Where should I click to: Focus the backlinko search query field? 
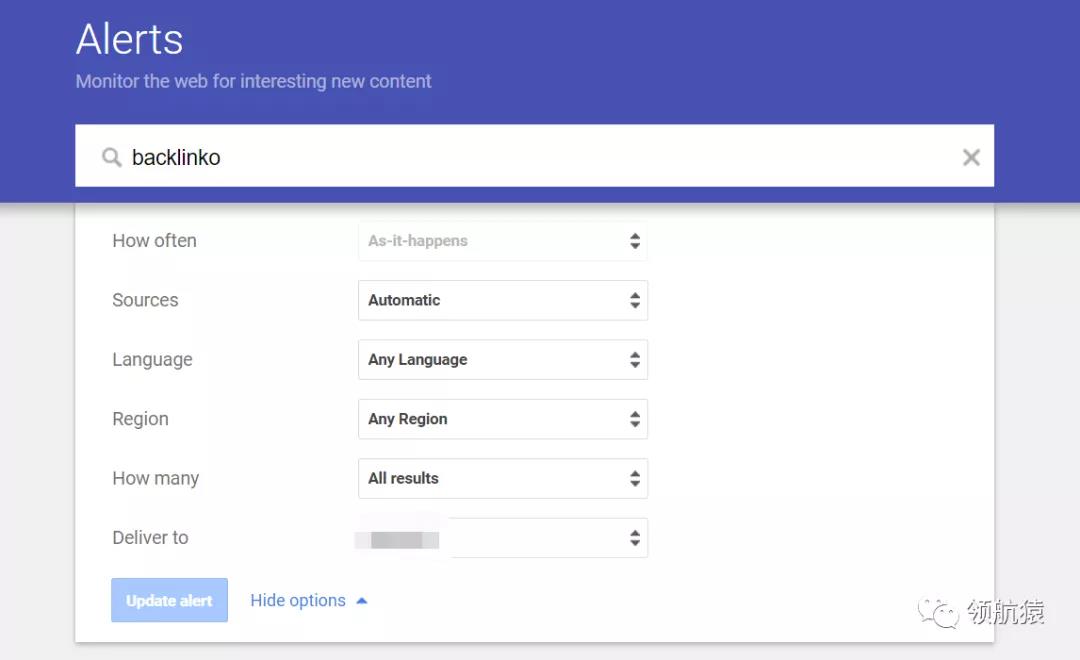[530, 157]
